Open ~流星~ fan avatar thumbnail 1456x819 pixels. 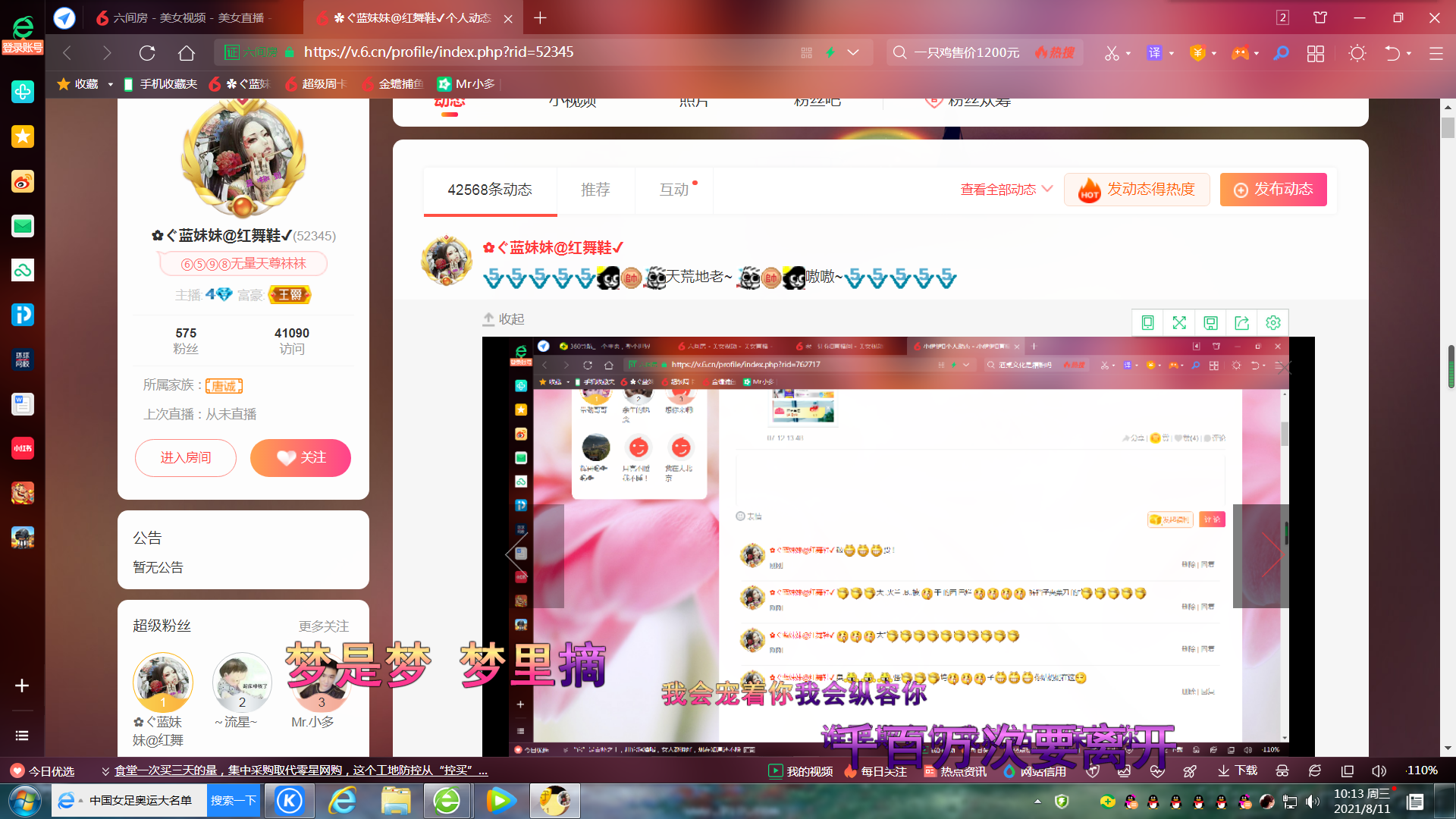point(242,682)
